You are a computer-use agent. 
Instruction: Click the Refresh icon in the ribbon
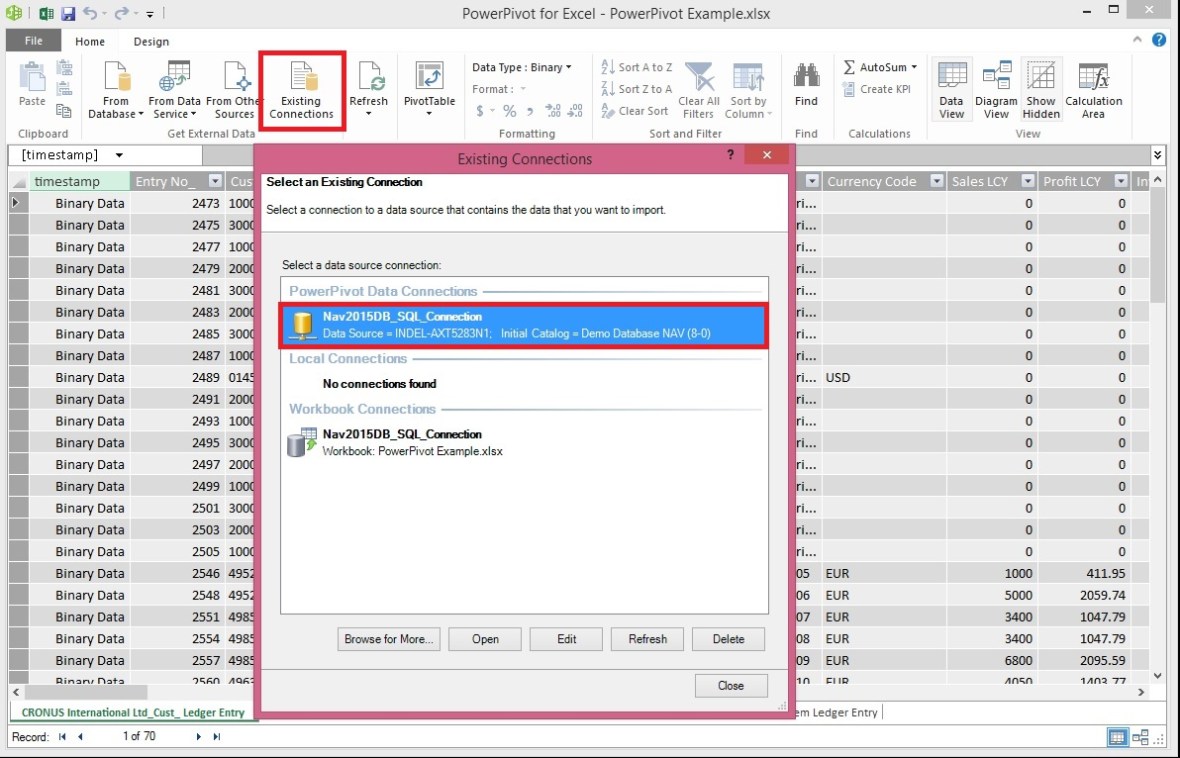368,90
